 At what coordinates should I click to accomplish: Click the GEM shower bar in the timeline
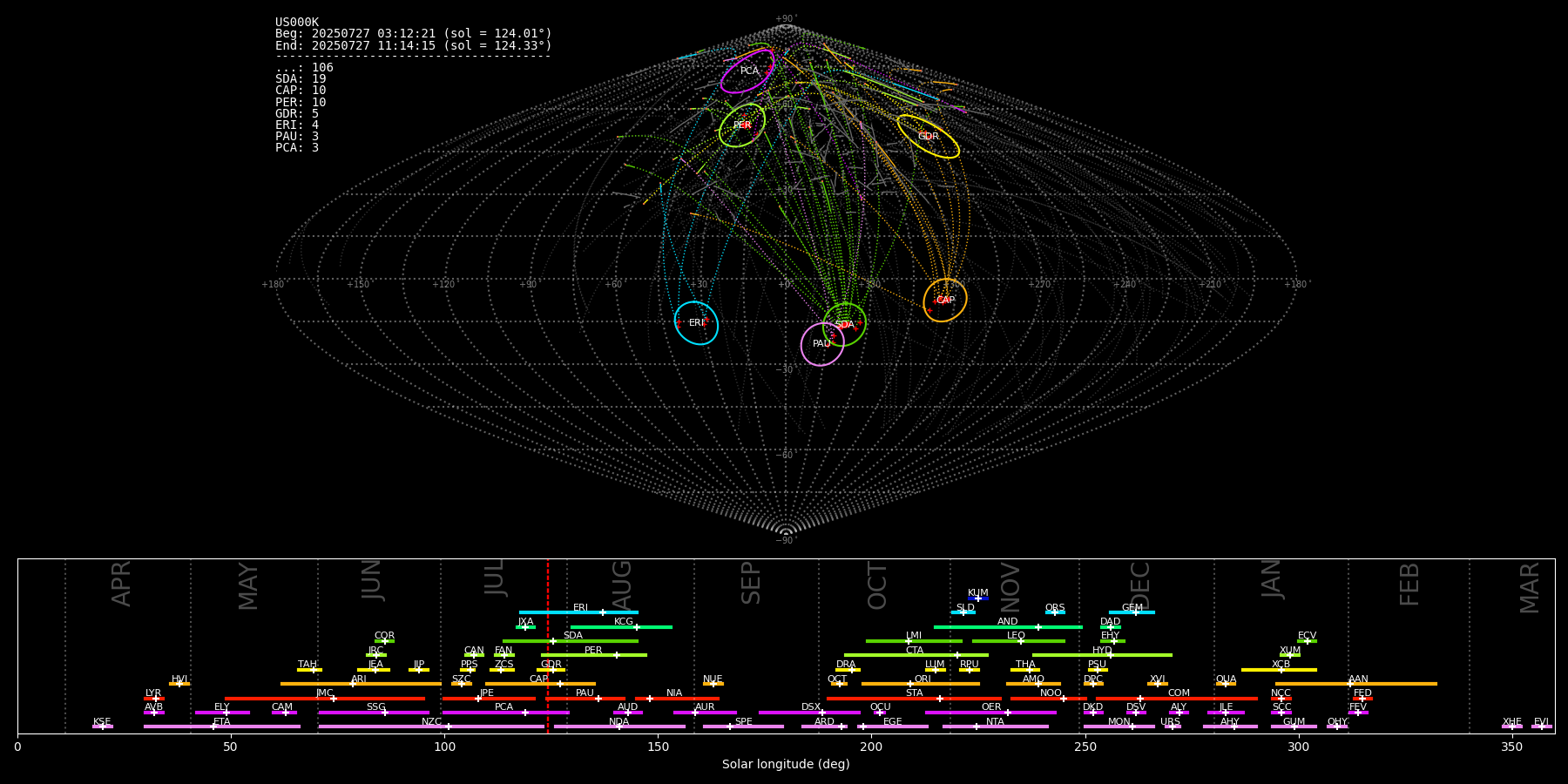(x=1132, y=612)
